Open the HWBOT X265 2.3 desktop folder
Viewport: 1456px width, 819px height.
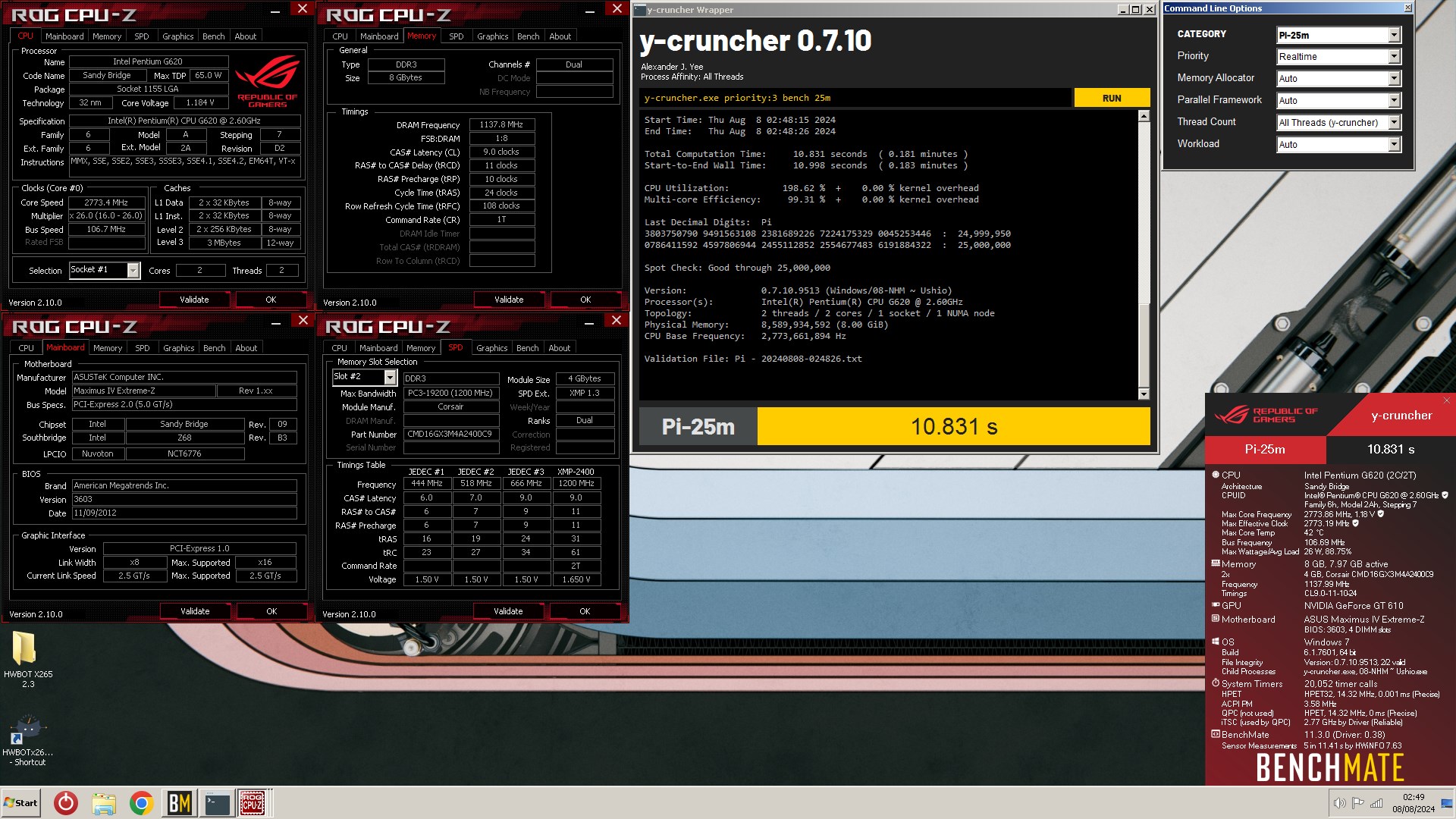[x=27, y=658]
